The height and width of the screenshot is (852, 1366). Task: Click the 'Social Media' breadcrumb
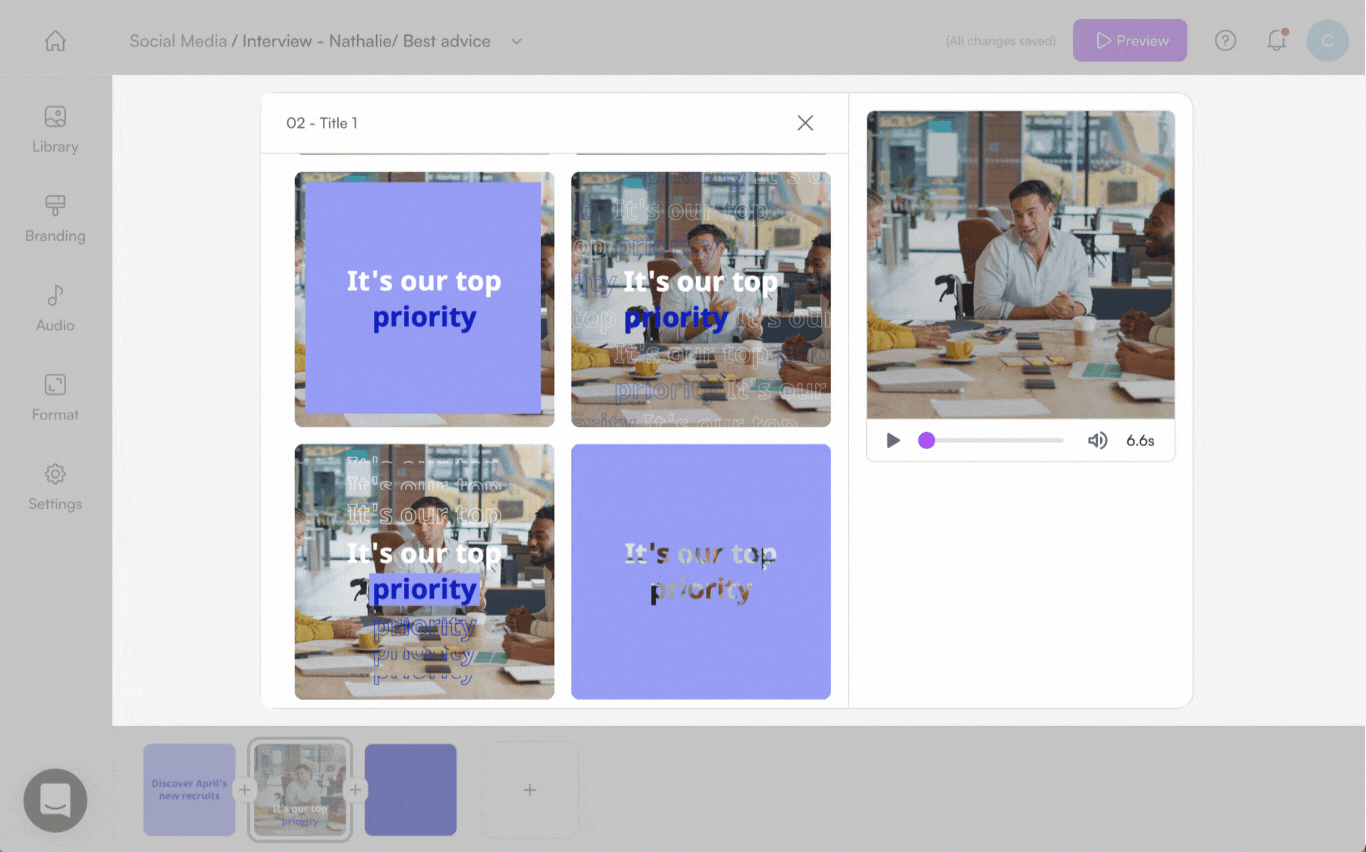point(178,41)
